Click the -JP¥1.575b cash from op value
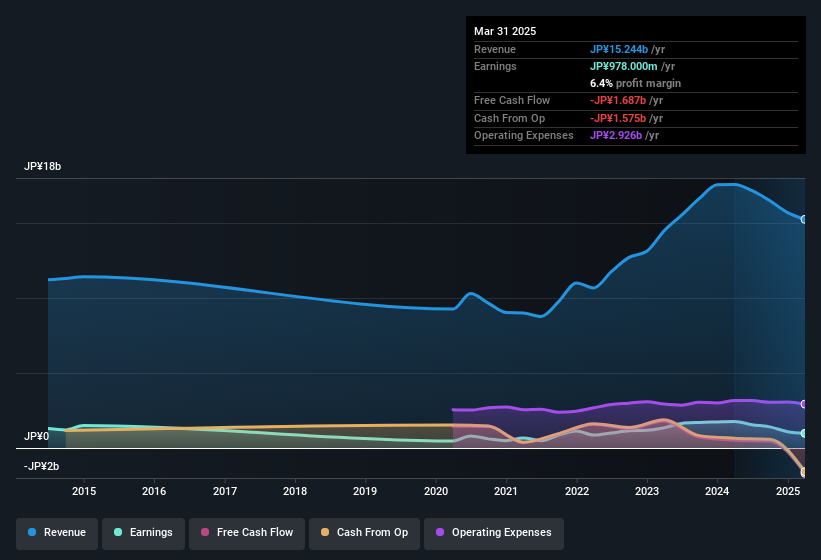Viewport: 821px width, 560px height. click(618, 118)
